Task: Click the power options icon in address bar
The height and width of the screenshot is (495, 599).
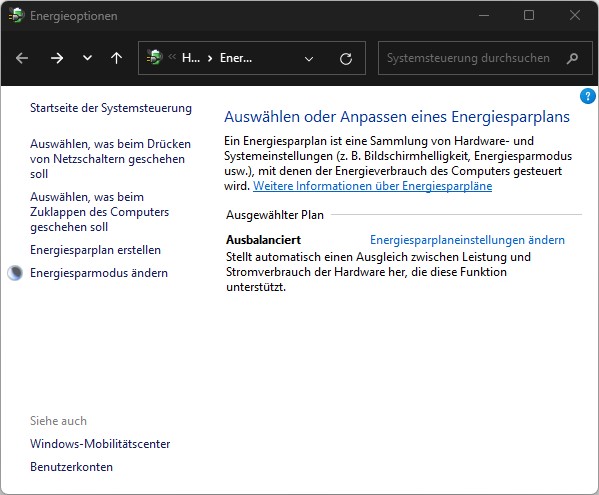Action: pos(154,58)
